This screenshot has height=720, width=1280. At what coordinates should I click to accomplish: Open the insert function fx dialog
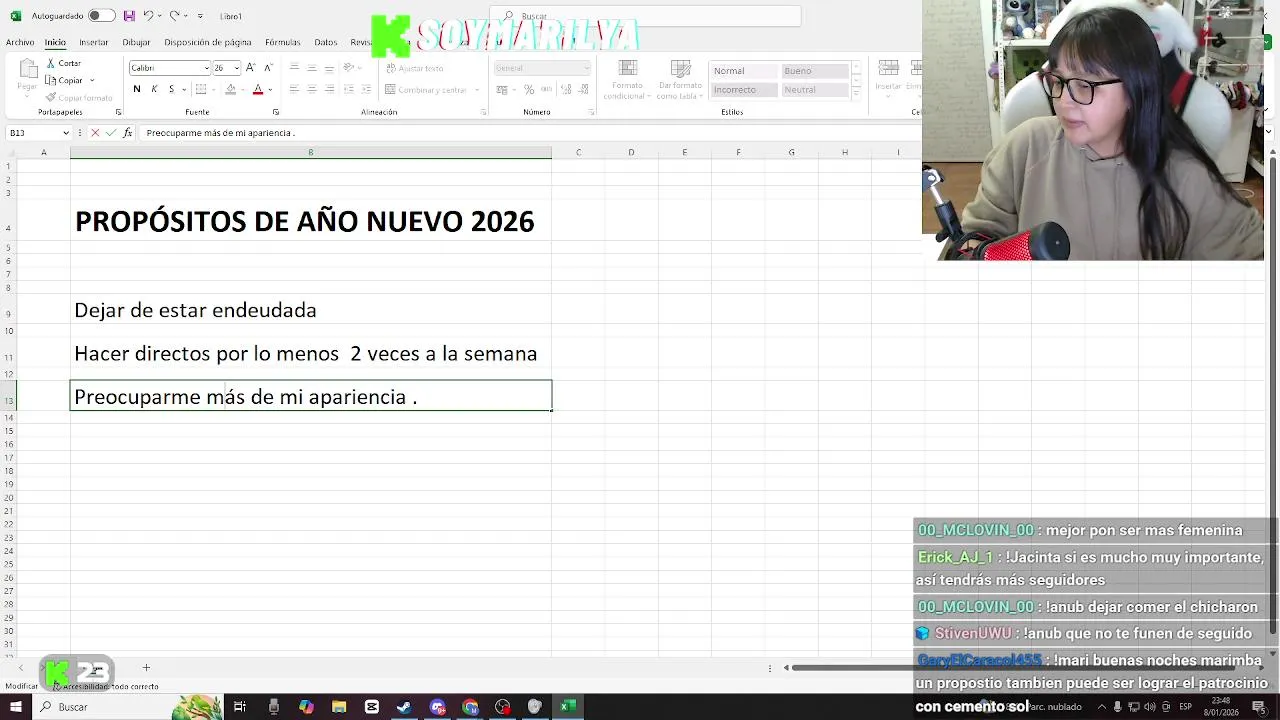click(127, 133)
